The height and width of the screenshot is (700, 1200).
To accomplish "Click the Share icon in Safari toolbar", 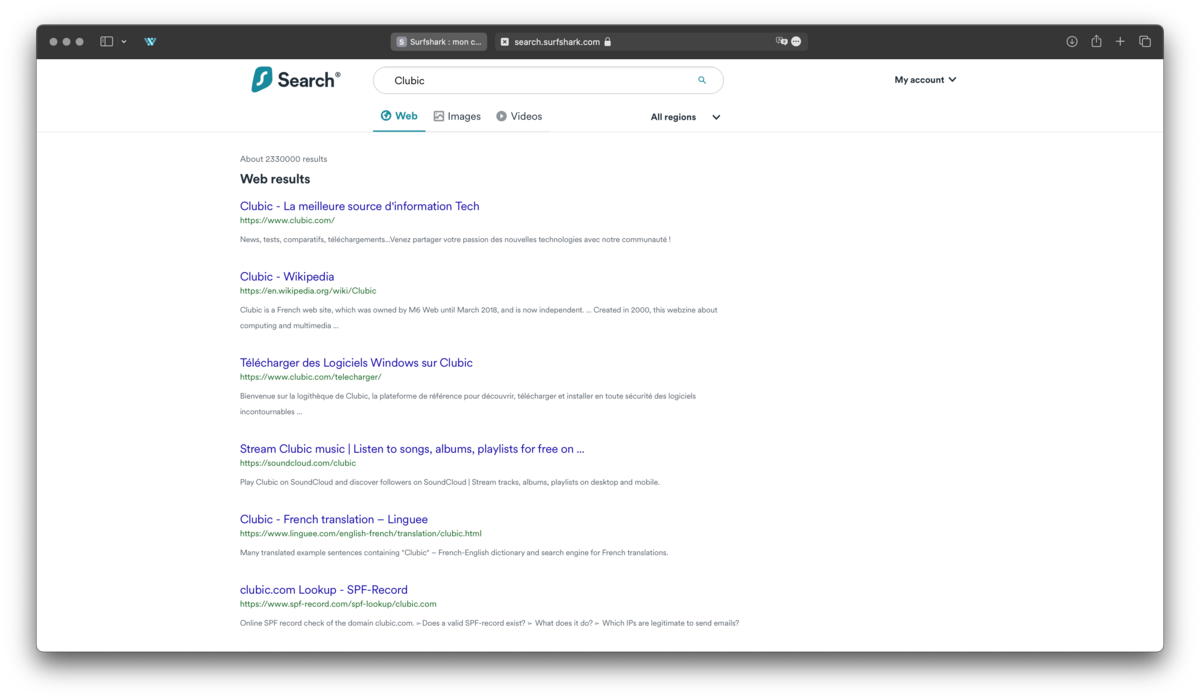I will [1096, 42].
